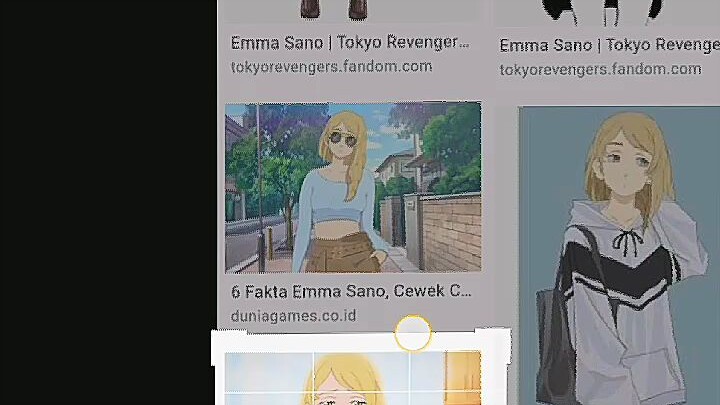Click the duniagames.co.id source text
The width and height of the screenshot is (720, 405).
(x=293, y=316)
